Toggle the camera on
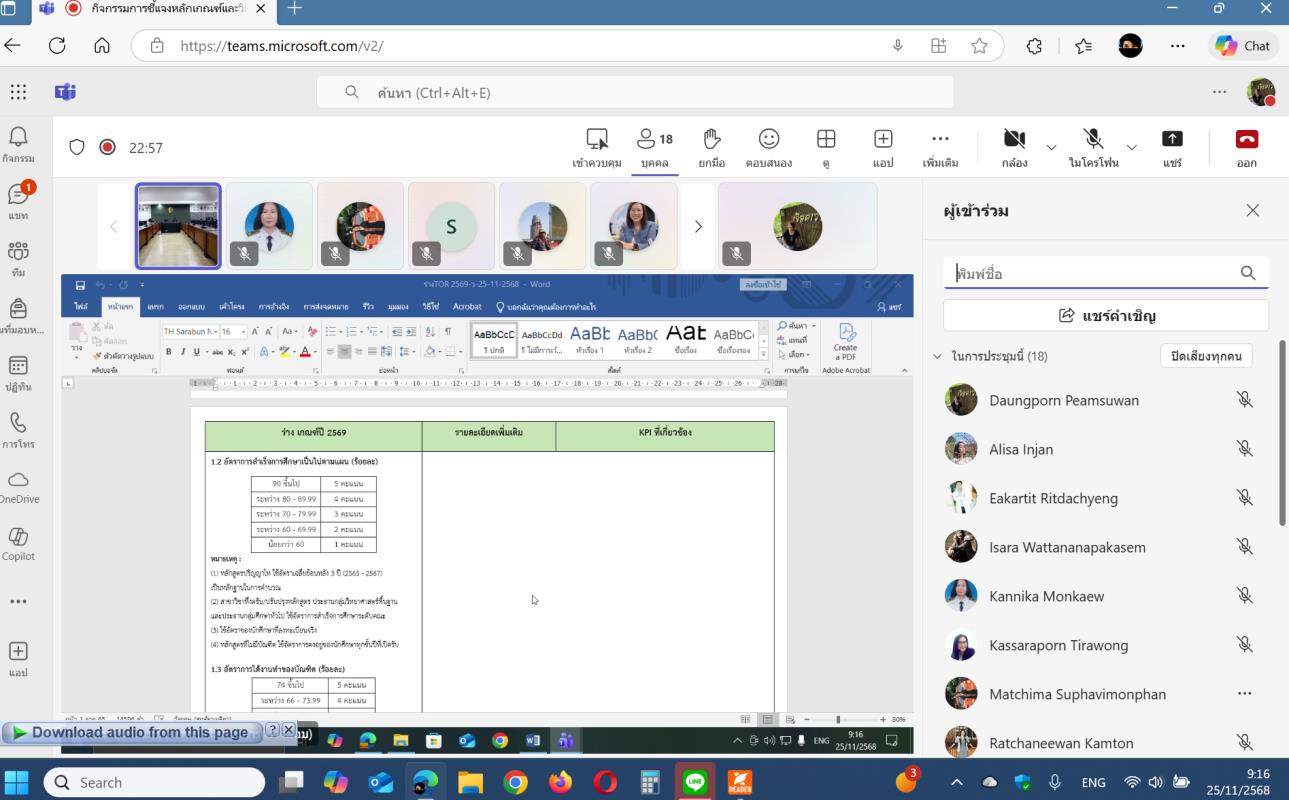 coord(1014,147)
